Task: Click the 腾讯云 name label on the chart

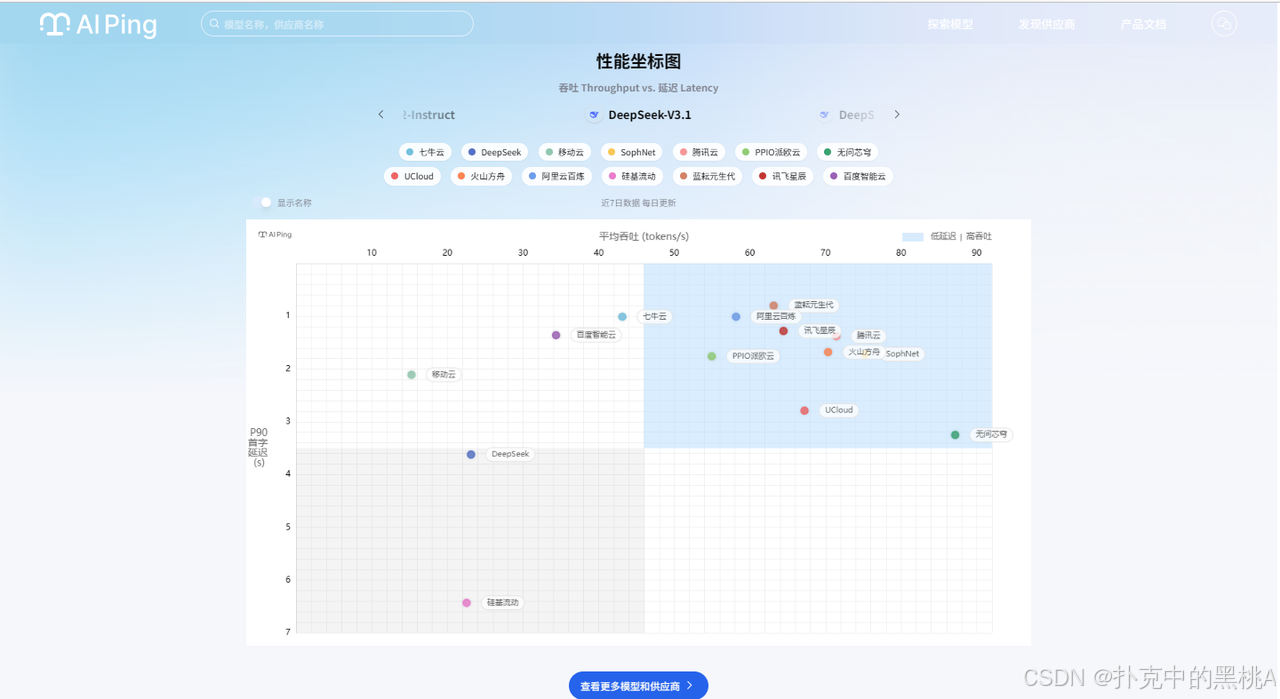Action: [x=869, y=336]
